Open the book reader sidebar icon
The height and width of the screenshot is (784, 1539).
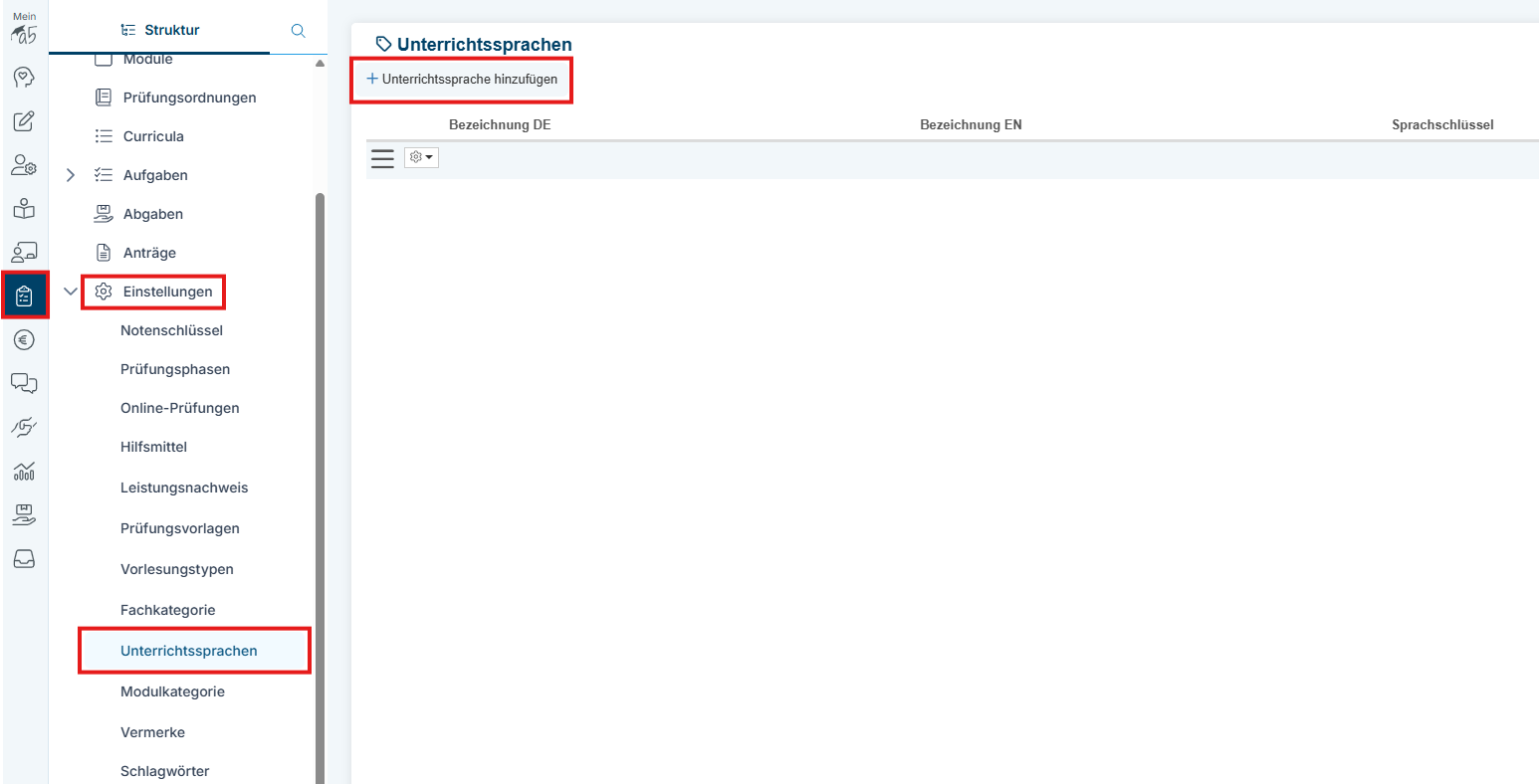point(24,209)
